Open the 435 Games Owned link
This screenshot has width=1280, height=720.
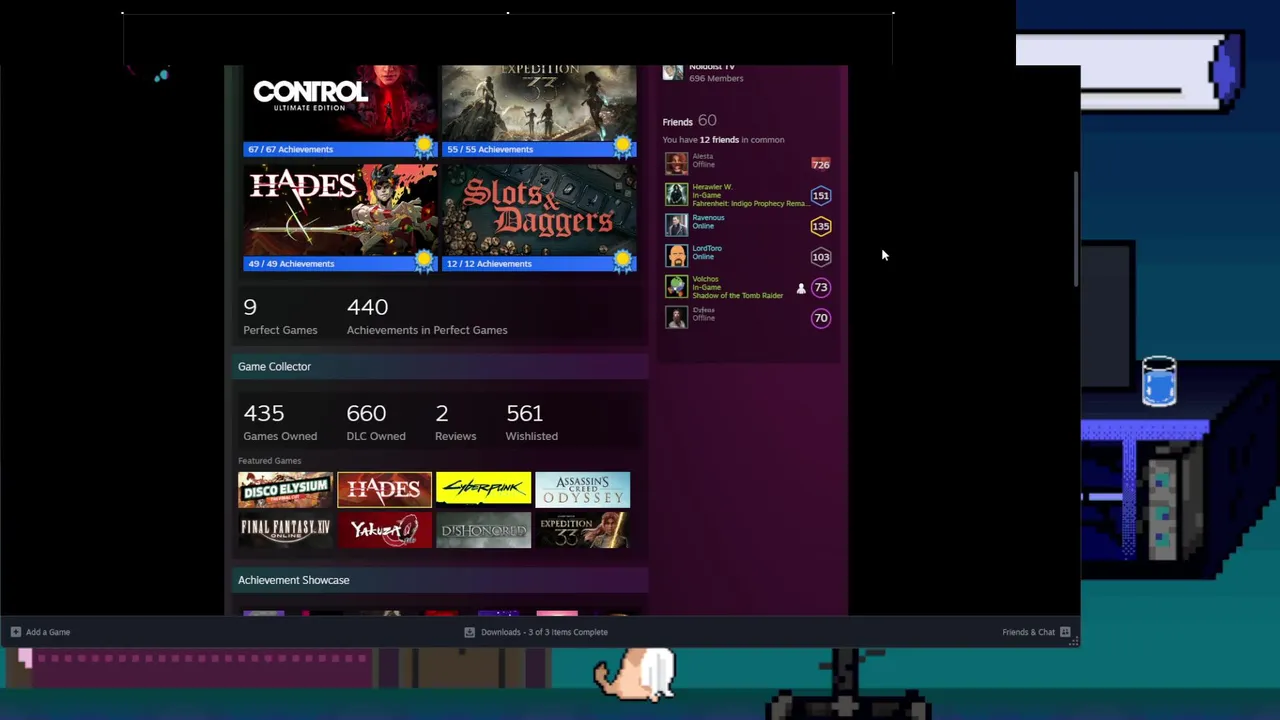[x=280, y=422]
